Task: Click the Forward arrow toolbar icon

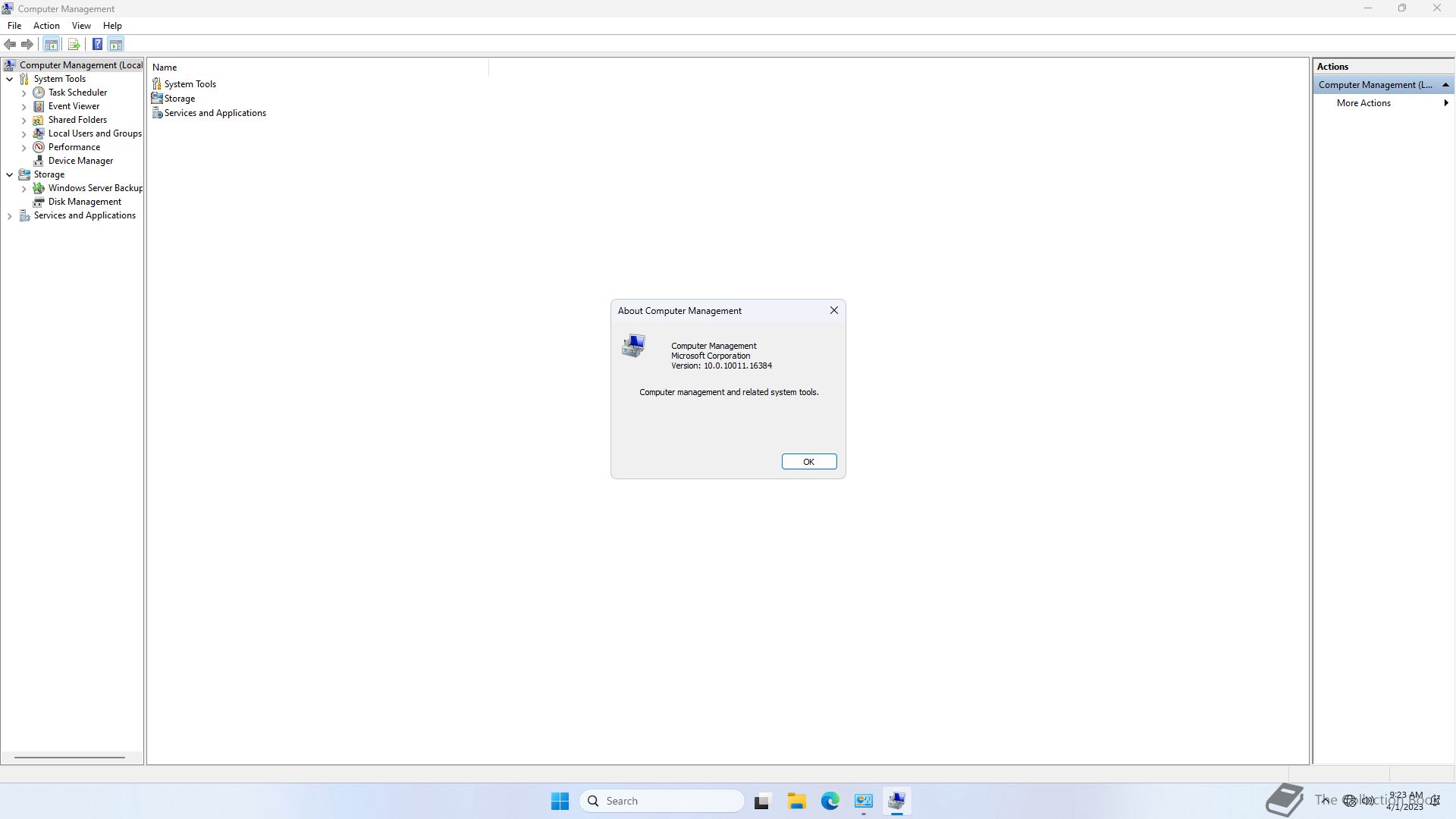Action: point(27,44)
